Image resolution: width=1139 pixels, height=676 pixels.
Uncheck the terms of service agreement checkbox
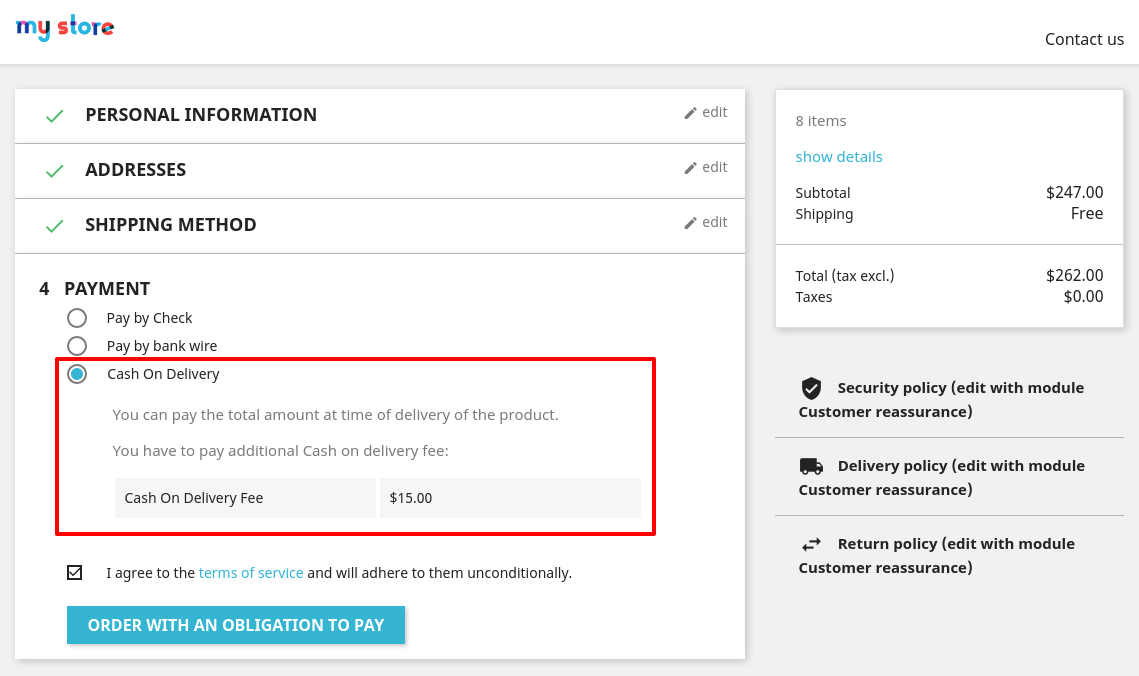(74, 572)
